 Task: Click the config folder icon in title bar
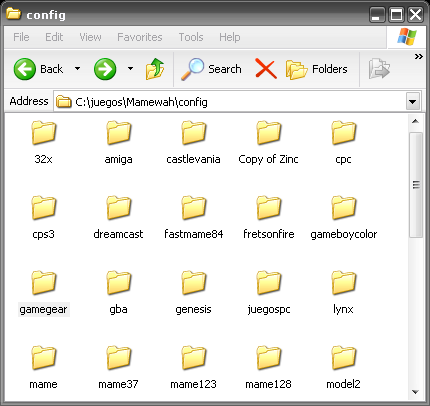click(x=14, y=14)
